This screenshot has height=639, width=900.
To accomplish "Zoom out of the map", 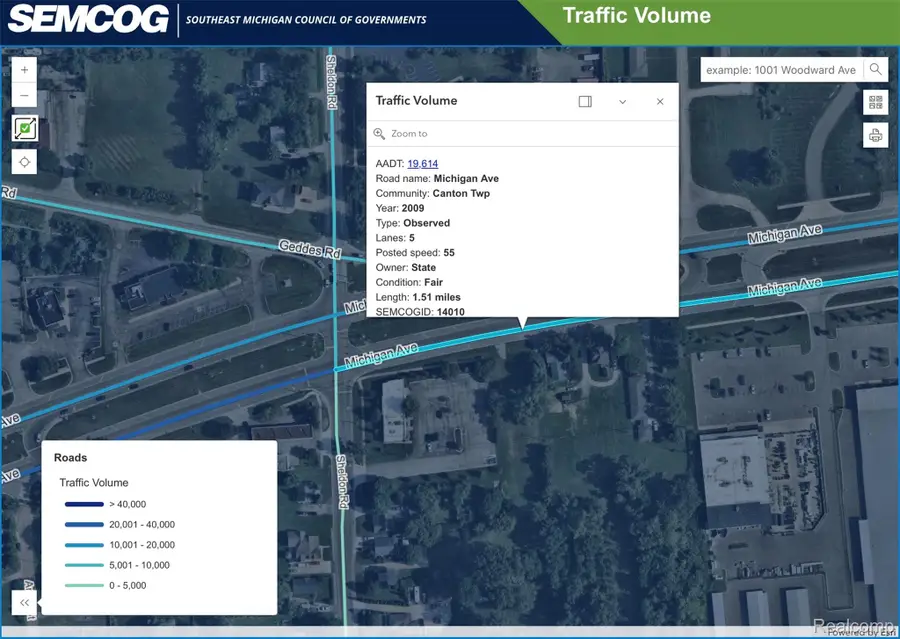I will [x=23, y=95].
